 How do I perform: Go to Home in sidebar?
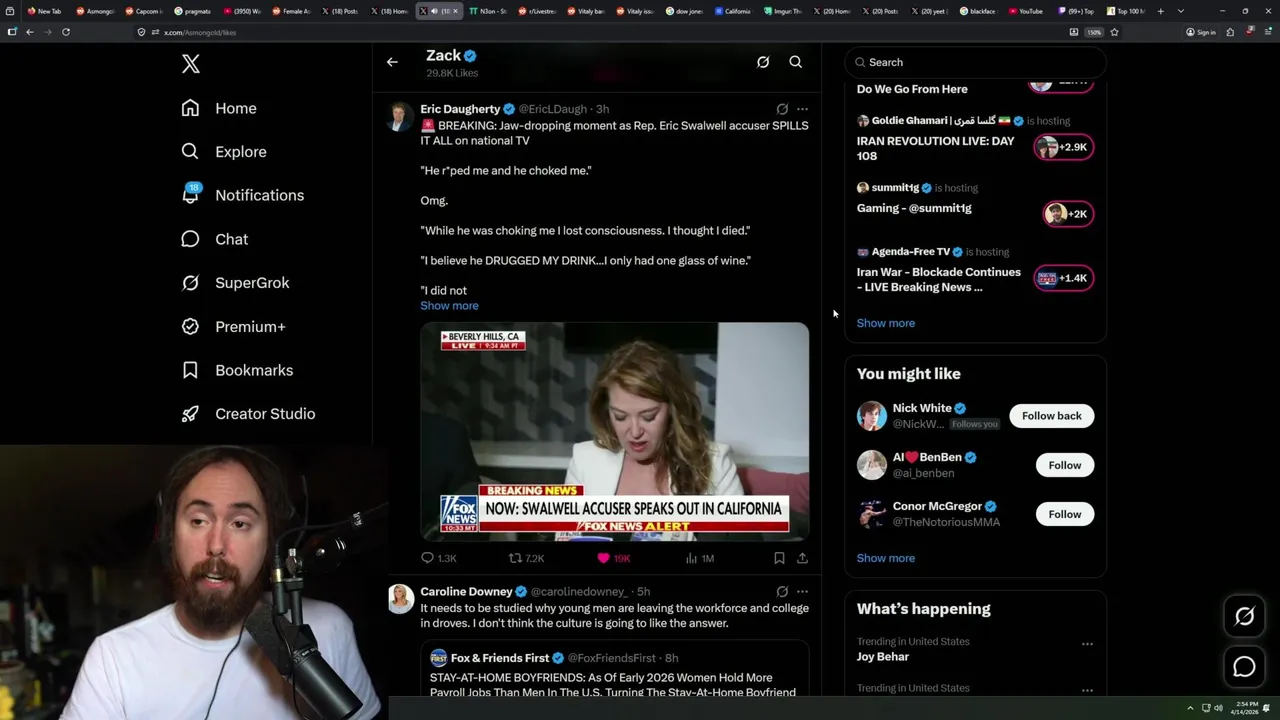tap(219, 108)
